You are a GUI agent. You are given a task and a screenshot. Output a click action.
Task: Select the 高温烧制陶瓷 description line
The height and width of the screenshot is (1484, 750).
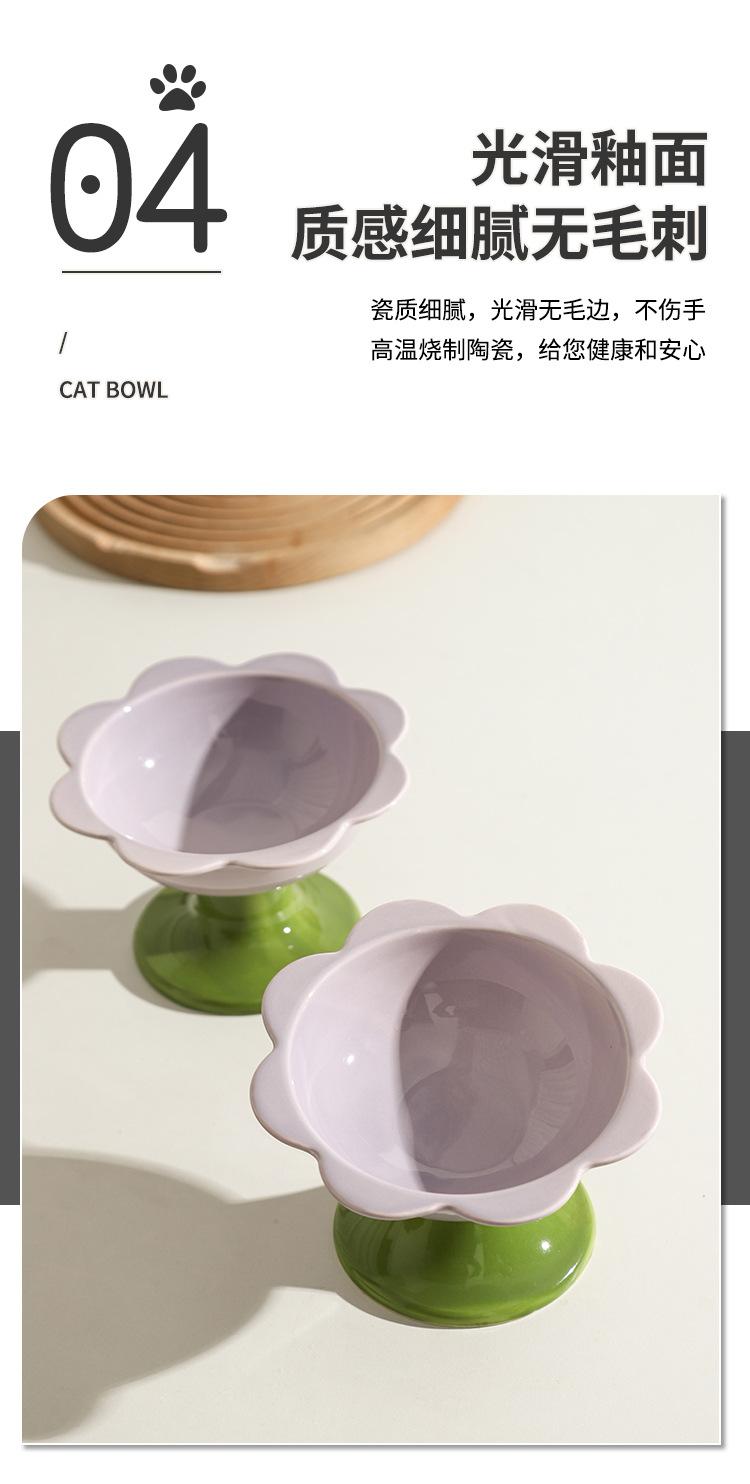(x=538, y=351)
